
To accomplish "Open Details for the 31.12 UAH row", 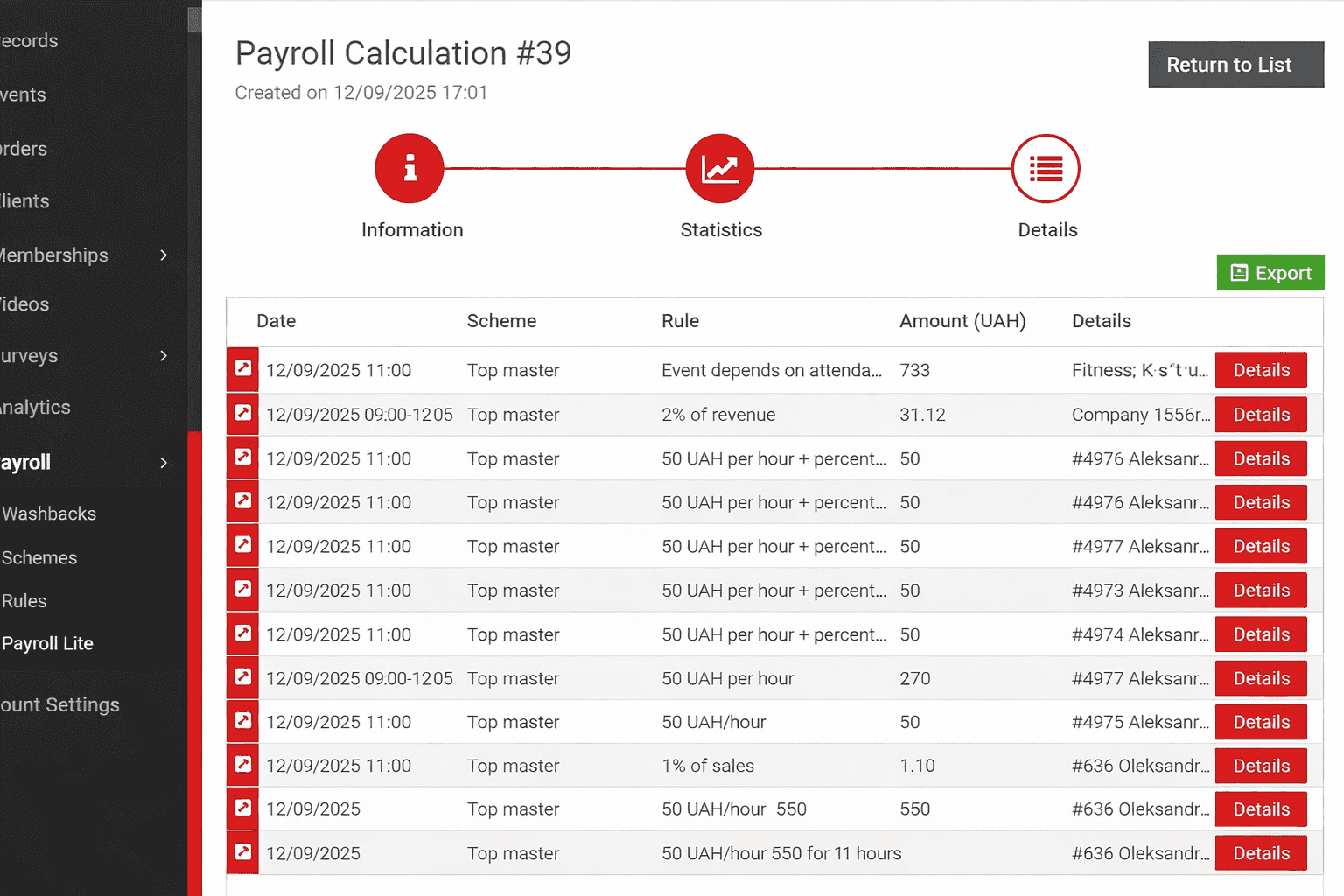I will pyautogui.click(x=1260, y=415).
